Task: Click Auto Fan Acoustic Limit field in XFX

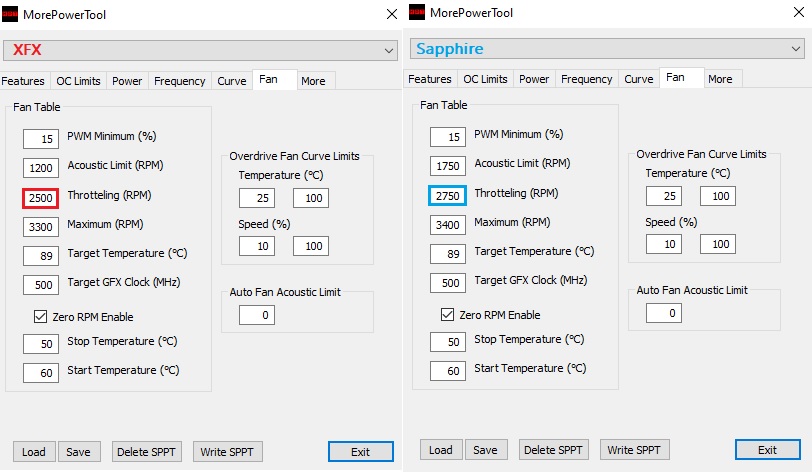Action: [257, 315]
